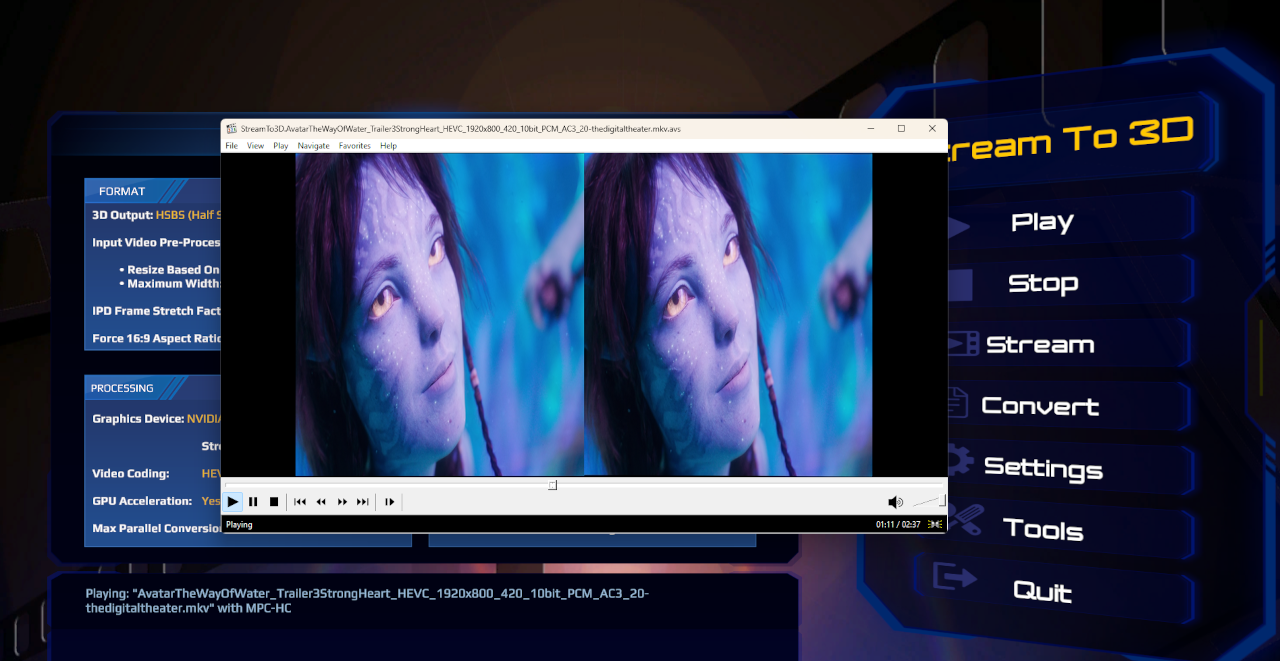Image resolution: width=1280 pixels, height=661 pixels.
Task: Click the single frame step icon
Action: coord(389,502)
